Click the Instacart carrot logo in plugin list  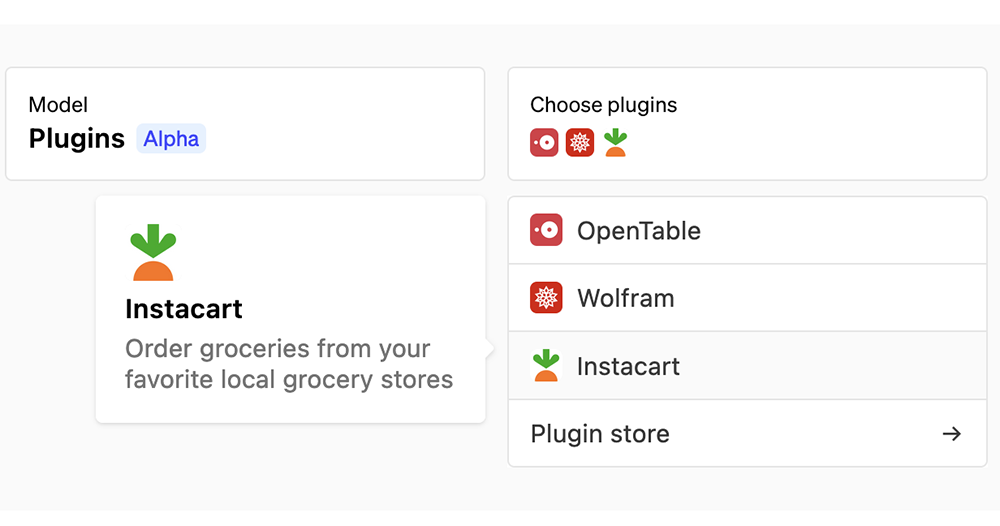[546, 365]
